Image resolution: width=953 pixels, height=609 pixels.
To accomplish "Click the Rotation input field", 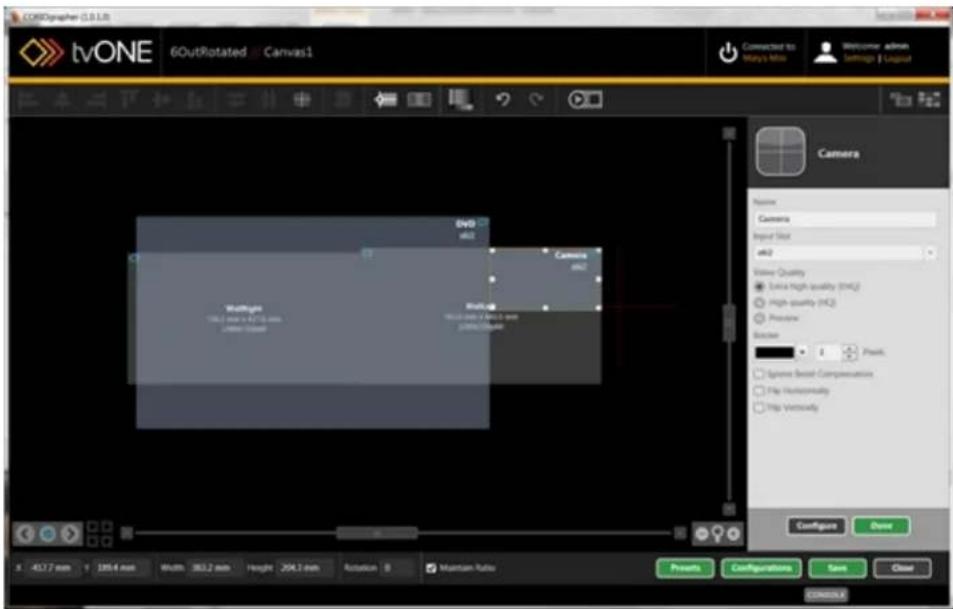I will [397, 568].
